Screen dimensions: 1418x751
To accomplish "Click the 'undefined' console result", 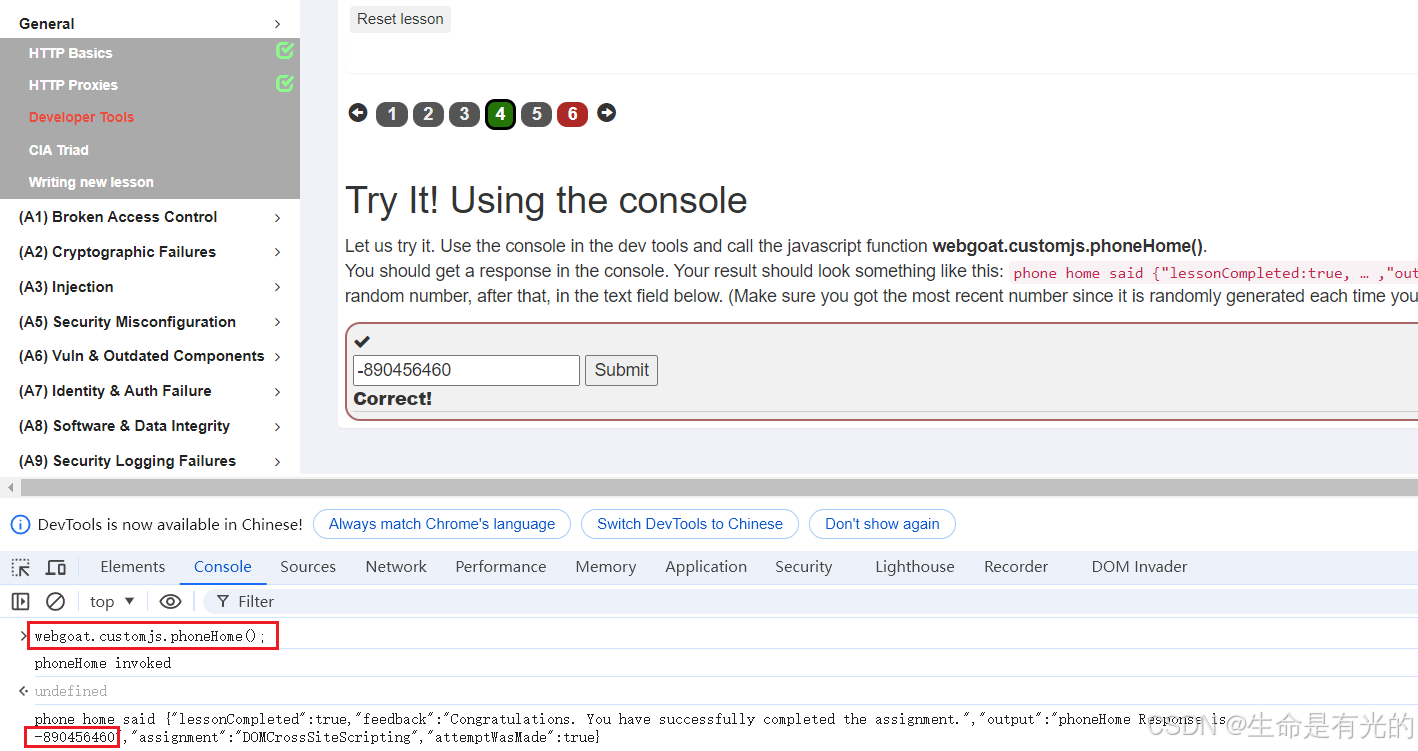I will (x=71, y=691).
